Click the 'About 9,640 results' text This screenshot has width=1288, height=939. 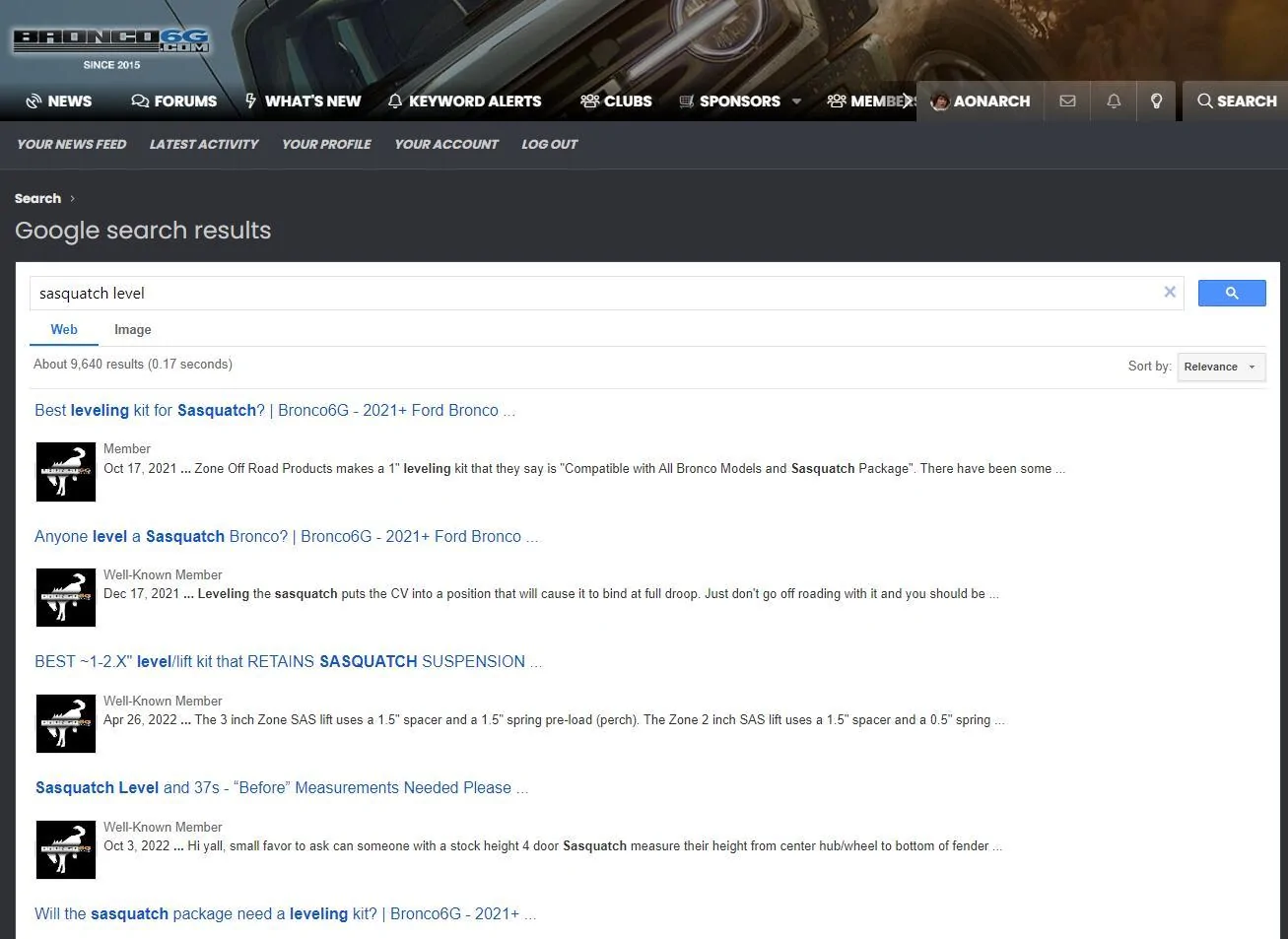coord(133,365)
